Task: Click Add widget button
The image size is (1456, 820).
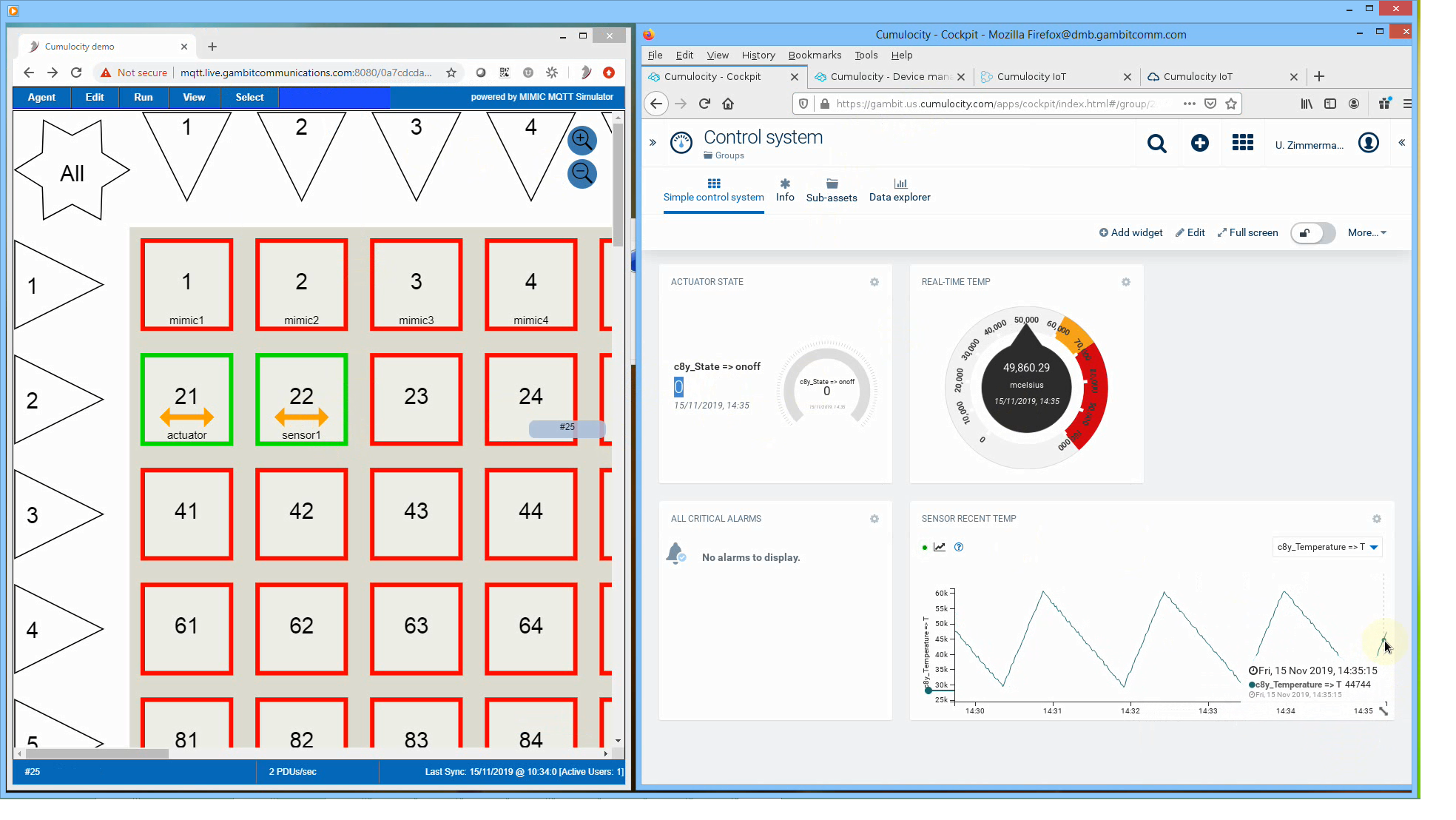Action: click(1130, 233)
